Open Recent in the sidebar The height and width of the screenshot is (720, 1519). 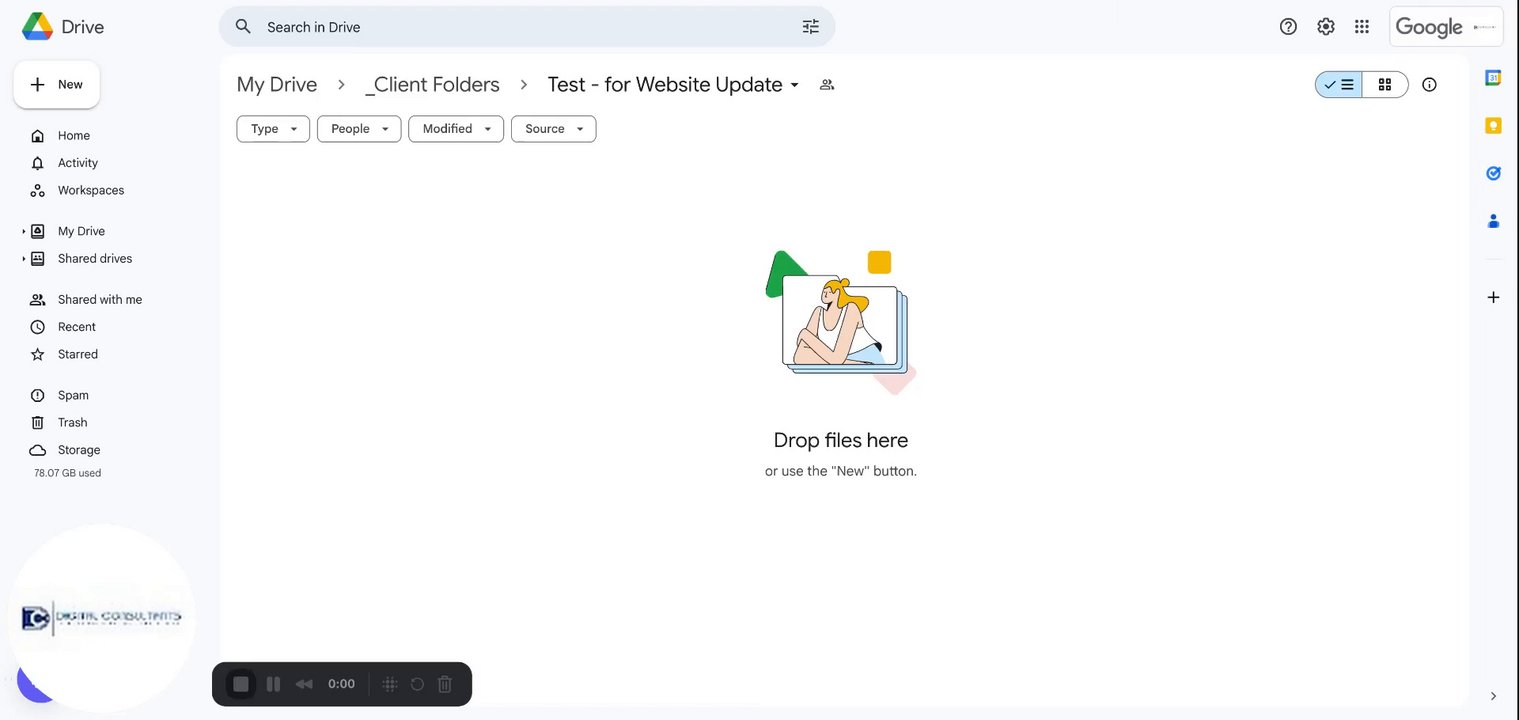click(x=76, y=327)
